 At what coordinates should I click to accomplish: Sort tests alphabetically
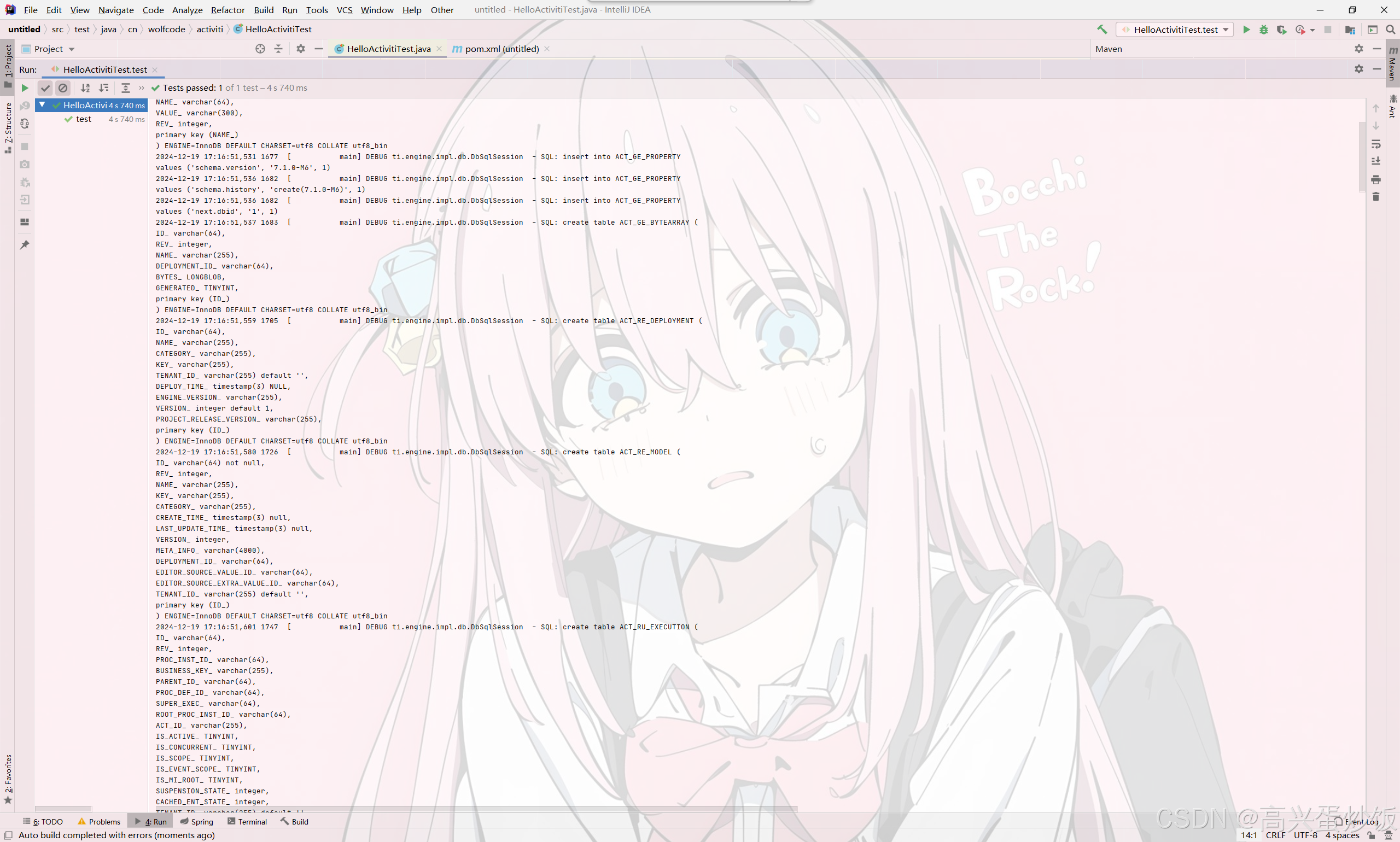point(85,88)
